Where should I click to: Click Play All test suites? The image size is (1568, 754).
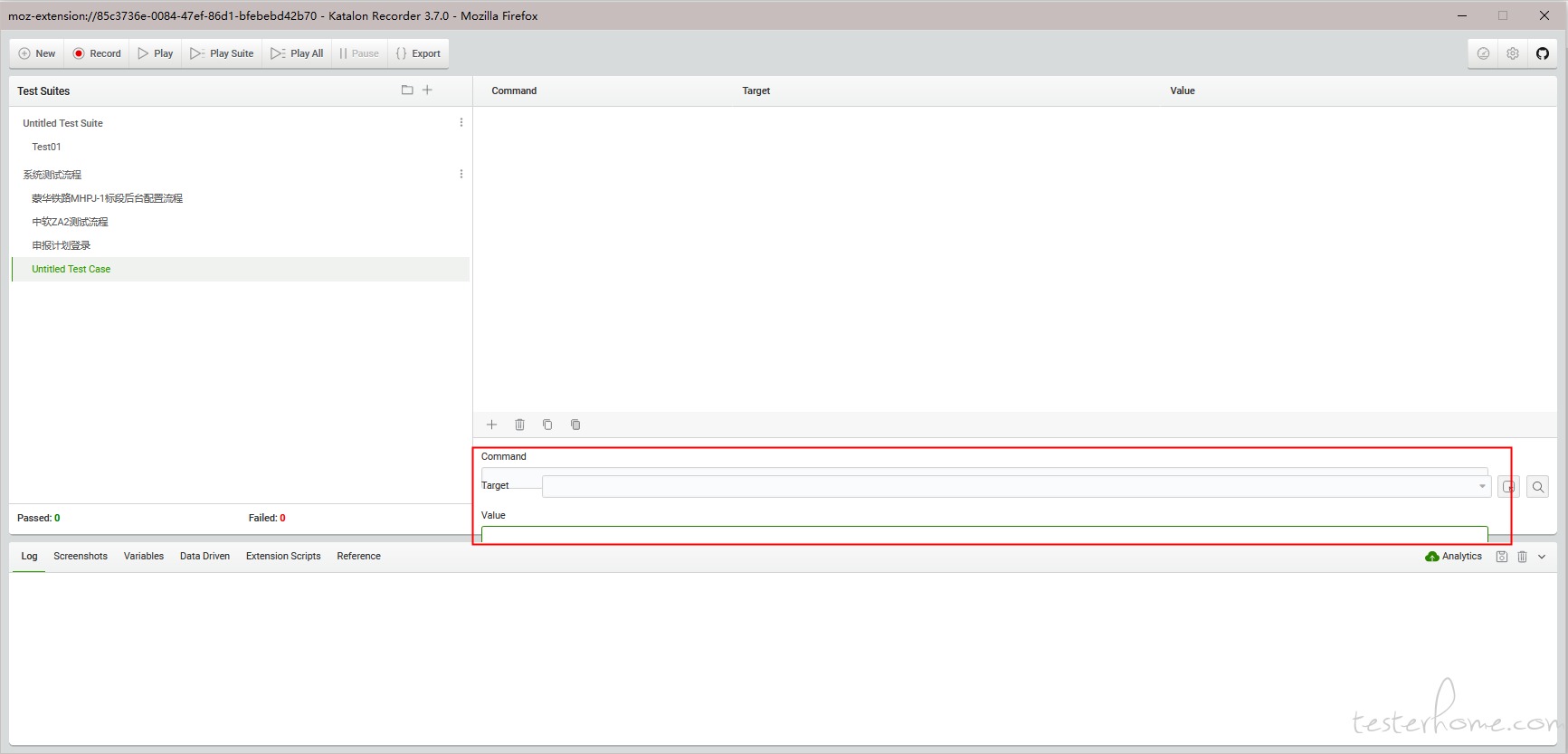pos(297,53)
